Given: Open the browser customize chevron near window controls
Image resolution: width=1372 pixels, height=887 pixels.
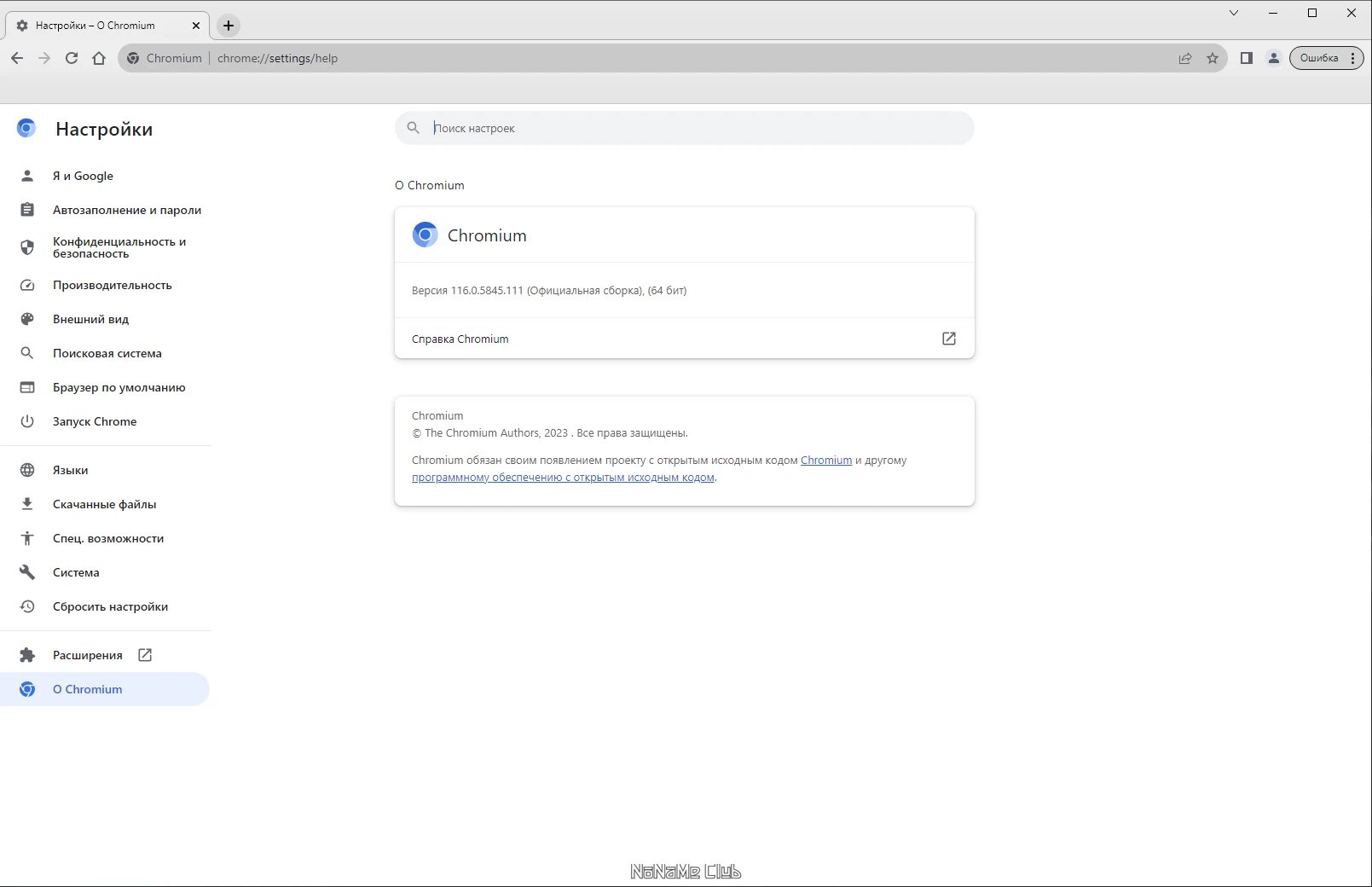Looking at the screenshot, I should 1234,13.
